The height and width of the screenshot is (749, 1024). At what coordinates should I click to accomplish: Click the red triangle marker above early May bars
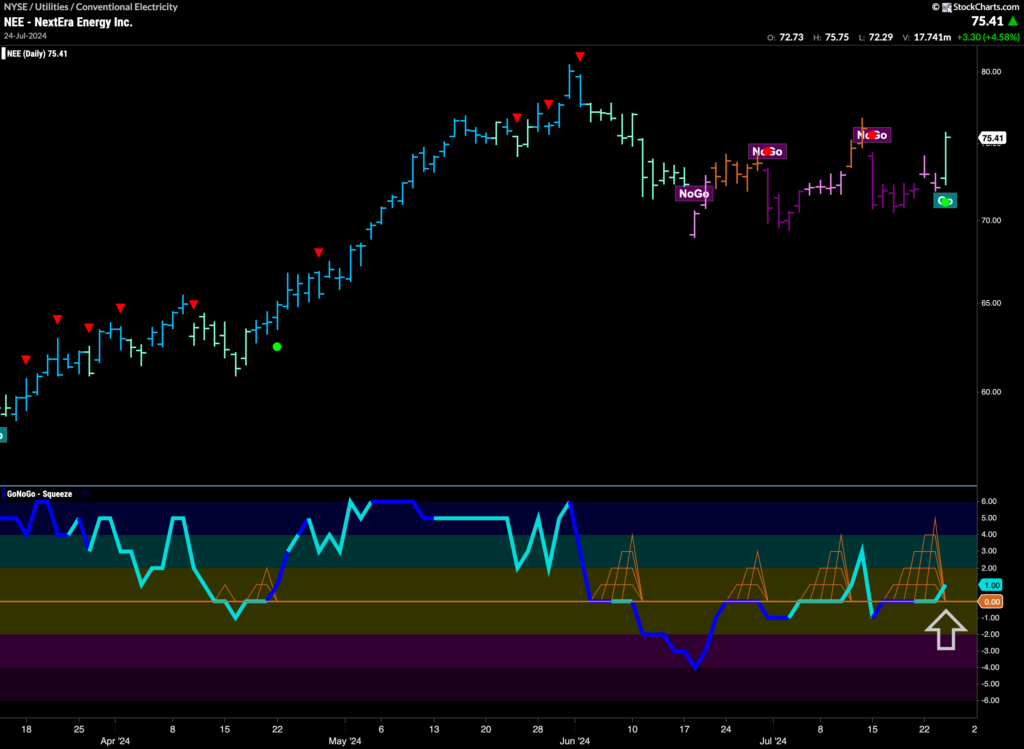pyautogui.click(x=319, y=253)
